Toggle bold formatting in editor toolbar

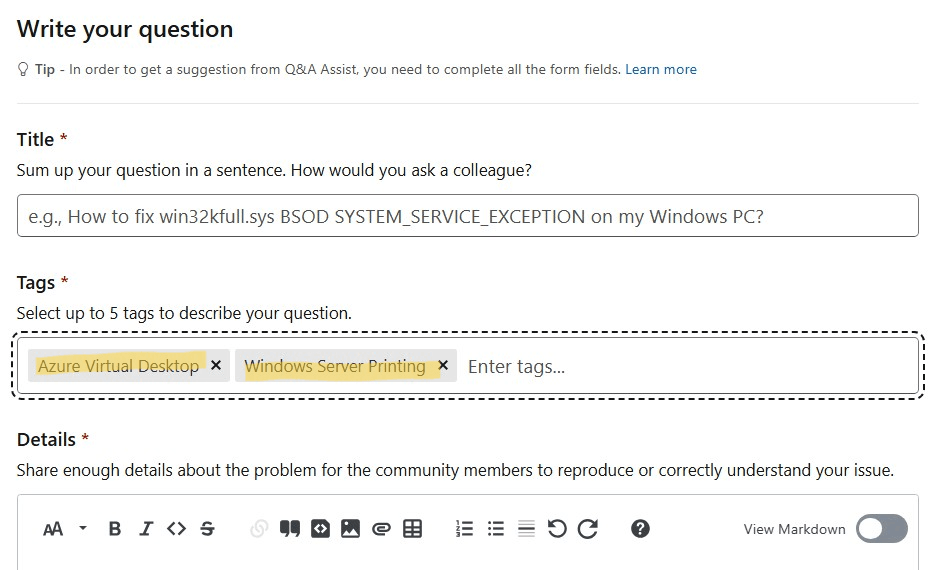(x=114, y=529)
